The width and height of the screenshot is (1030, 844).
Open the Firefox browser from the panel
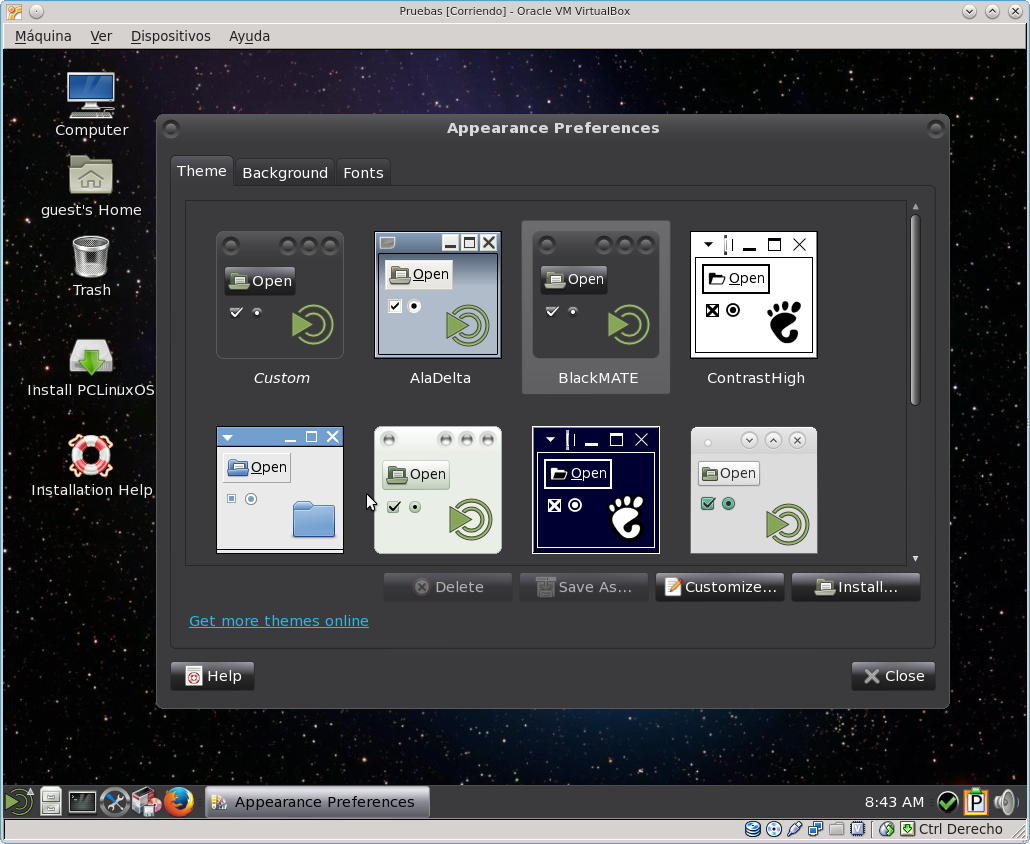(179, 801)
